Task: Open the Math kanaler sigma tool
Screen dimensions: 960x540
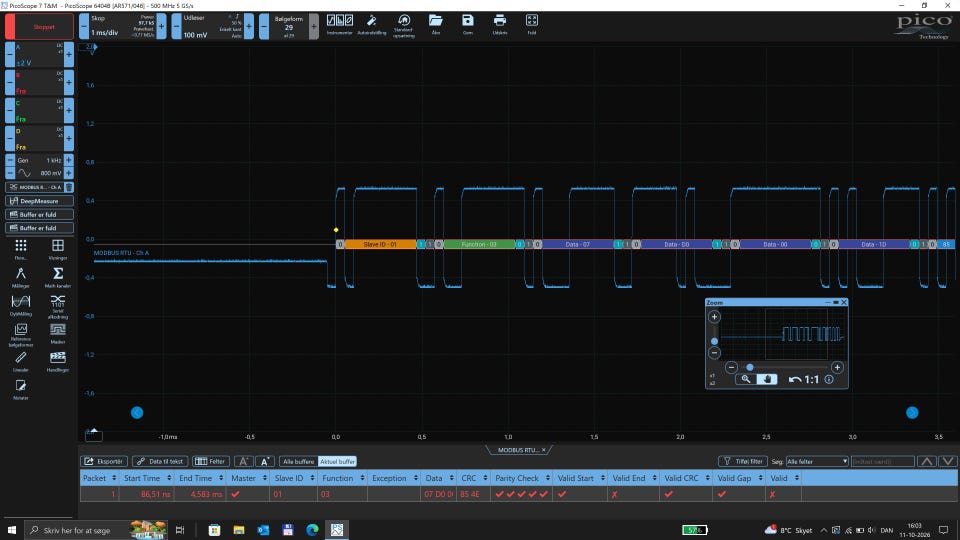Action: pos(58,277)
